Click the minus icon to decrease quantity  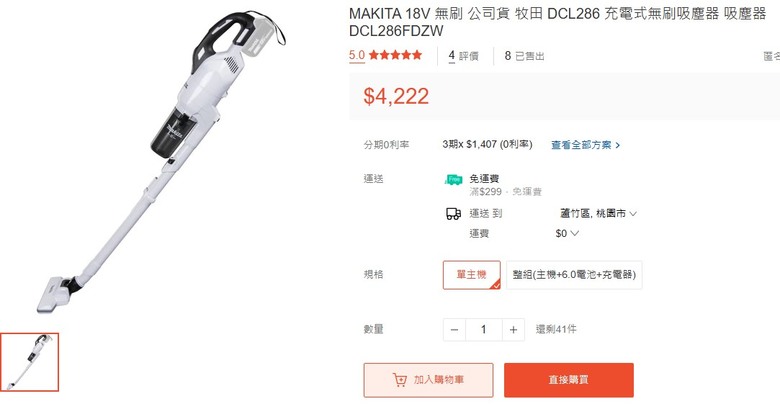[454, 329]
